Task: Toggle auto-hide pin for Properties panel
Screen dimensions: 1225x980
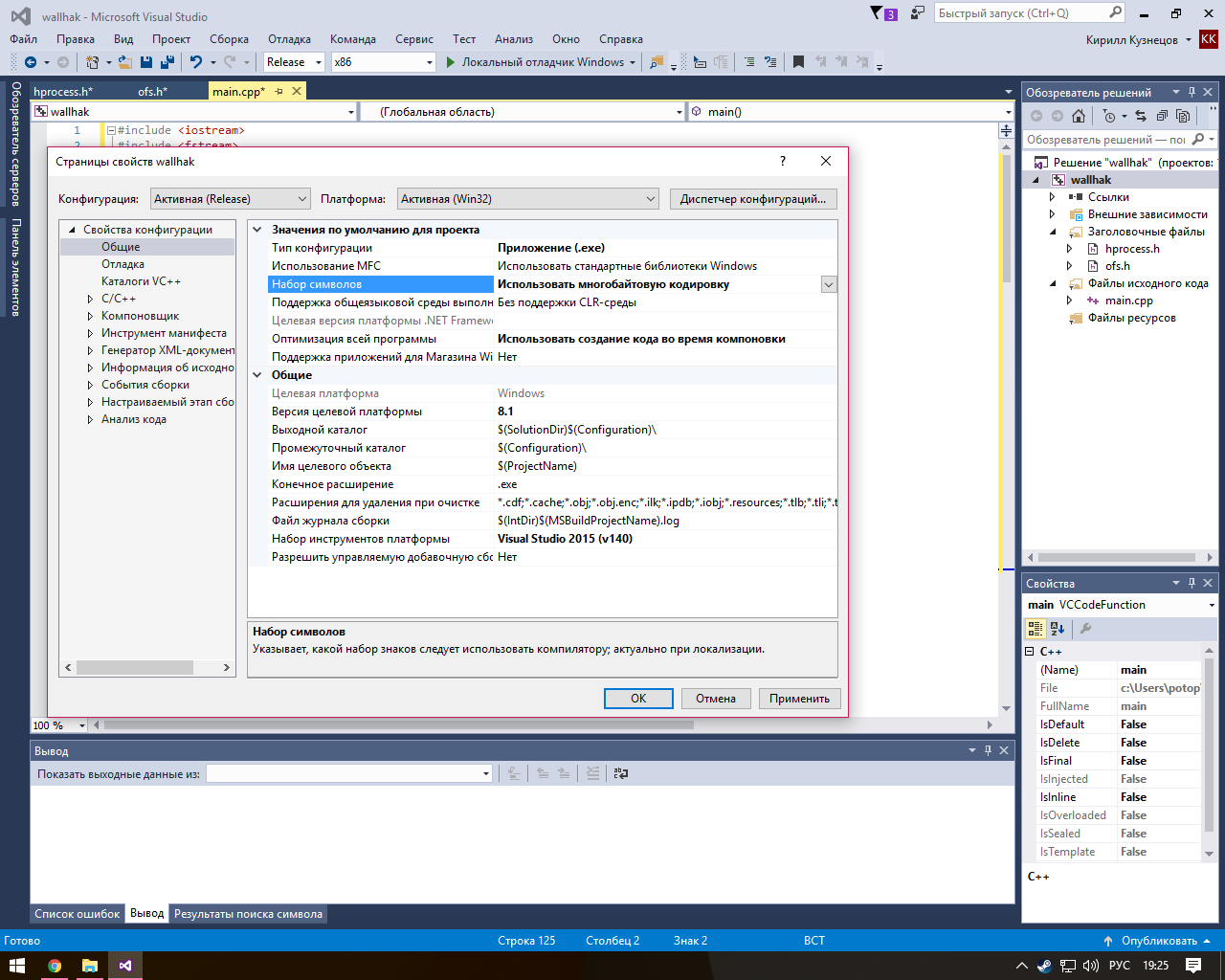Action: click(1192, 583)
